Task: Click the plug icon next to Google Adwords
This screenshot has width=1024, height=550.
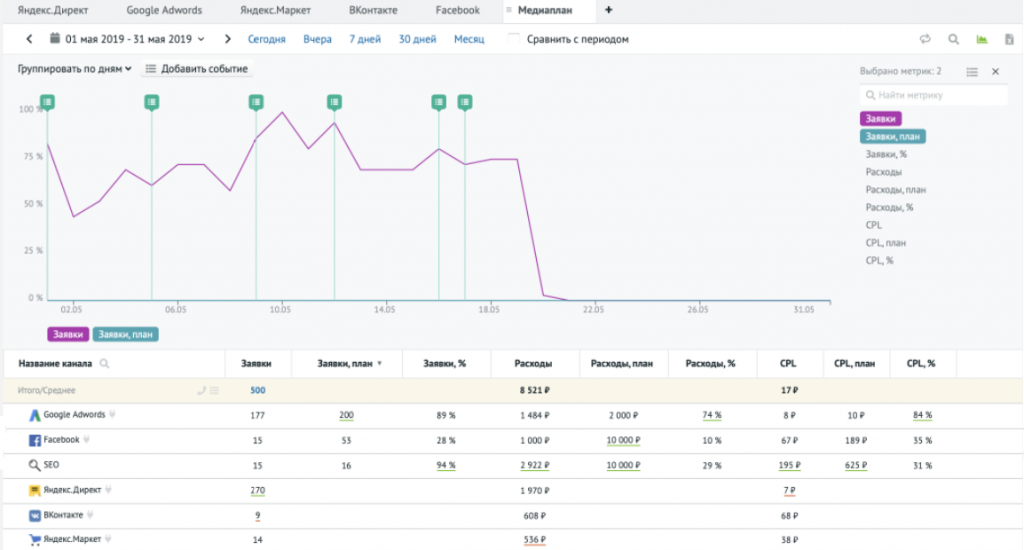Action: pos(112,415)
